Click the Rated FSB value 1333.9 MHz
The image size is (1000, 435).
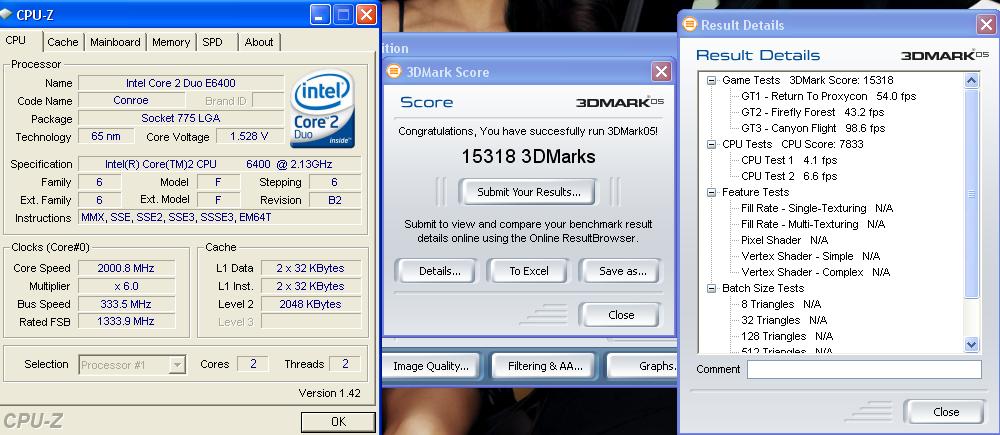click(x=126, y=321)
